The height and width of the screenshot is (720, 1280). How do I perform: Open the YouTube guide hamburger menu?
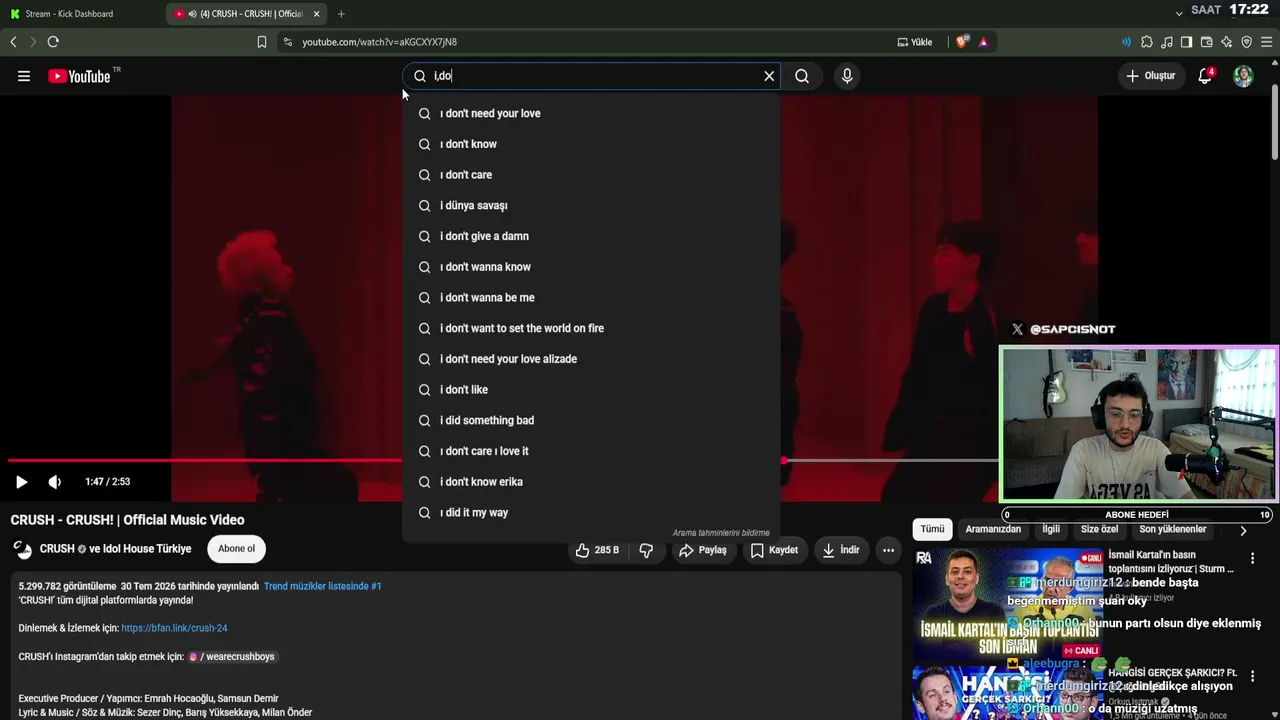tap(24, 76)
